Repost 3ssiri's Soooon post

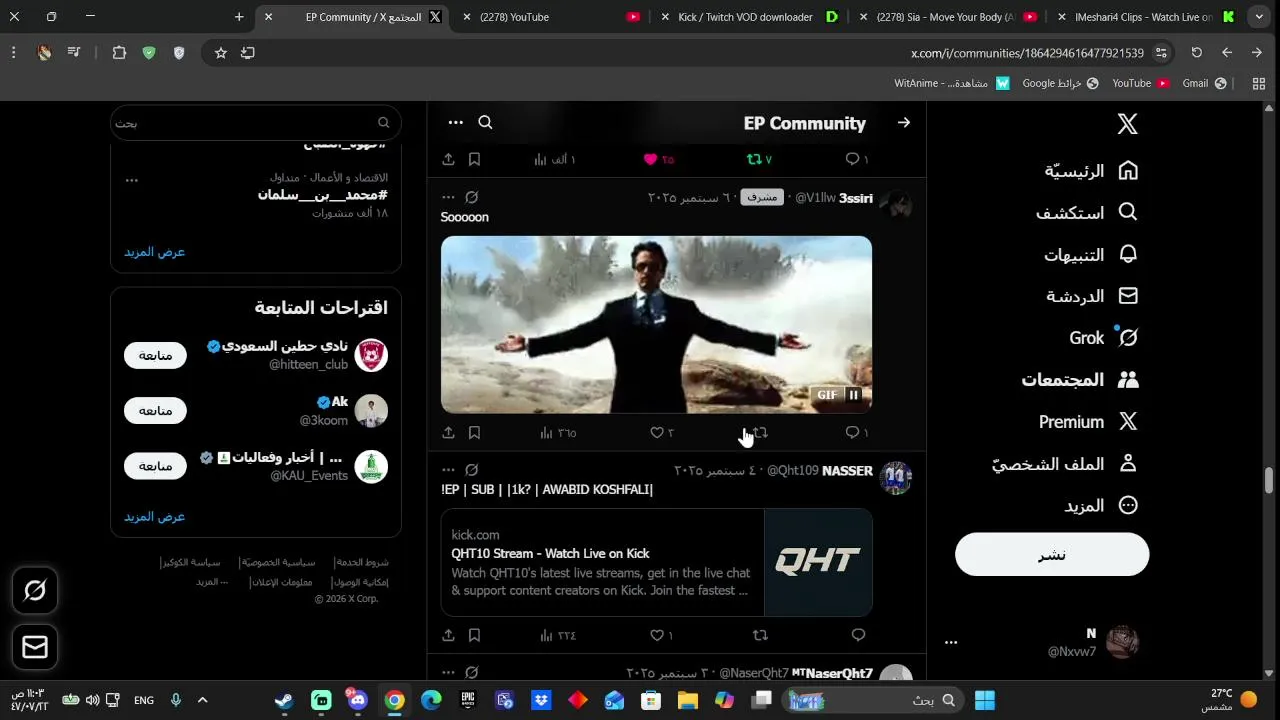tap(760, 433)
